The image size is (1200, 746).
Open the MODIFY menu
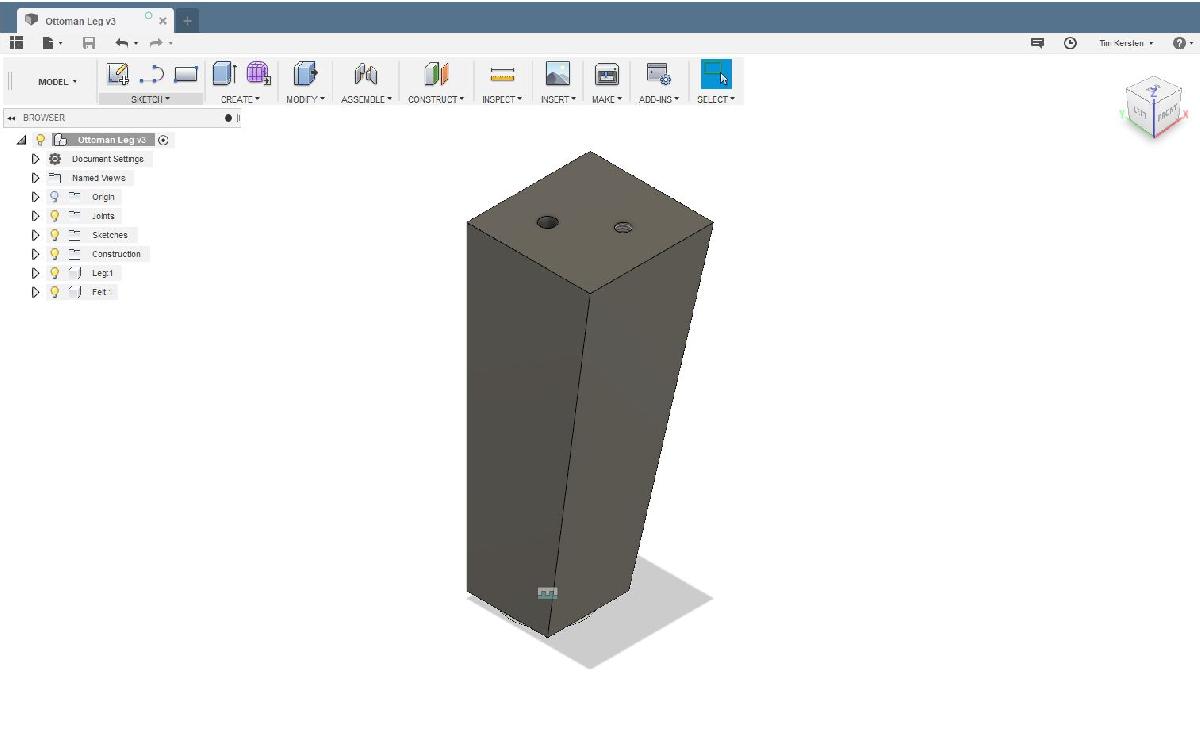[304, 99]
